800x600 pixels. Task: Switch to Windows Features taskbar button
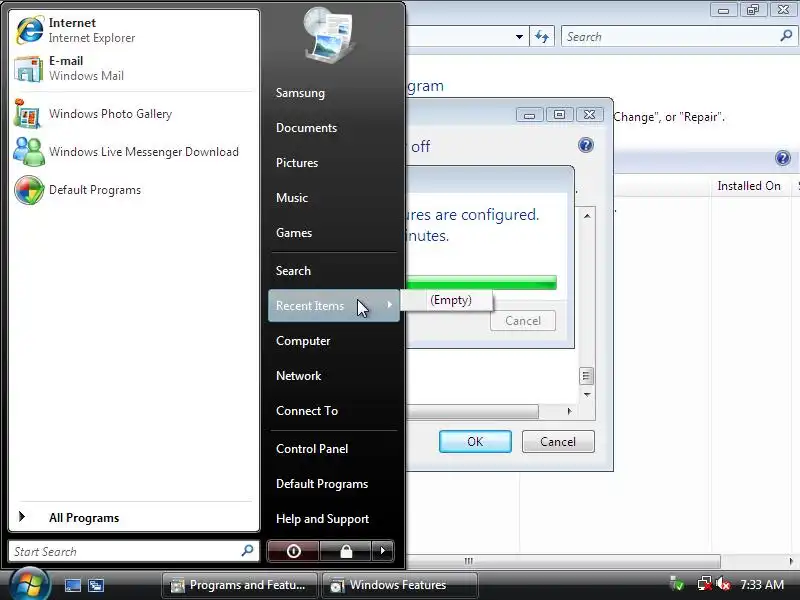400,585
